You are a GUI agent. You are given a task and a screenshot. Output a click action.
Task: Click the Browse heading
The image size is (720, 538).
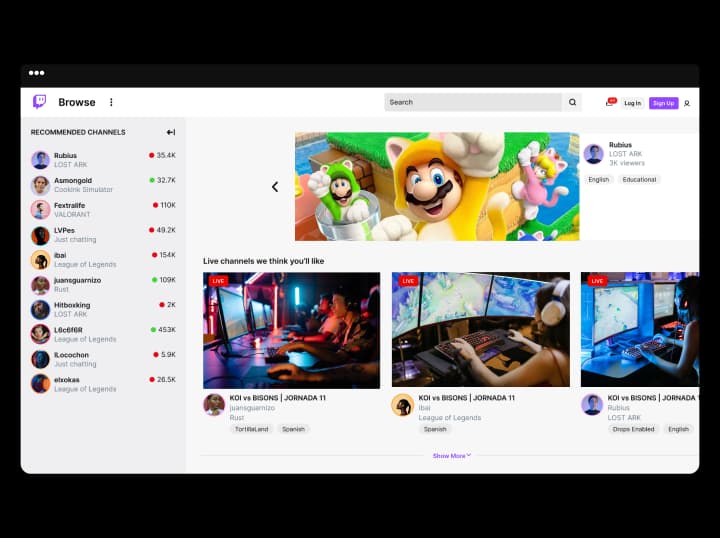pos(77,102)
